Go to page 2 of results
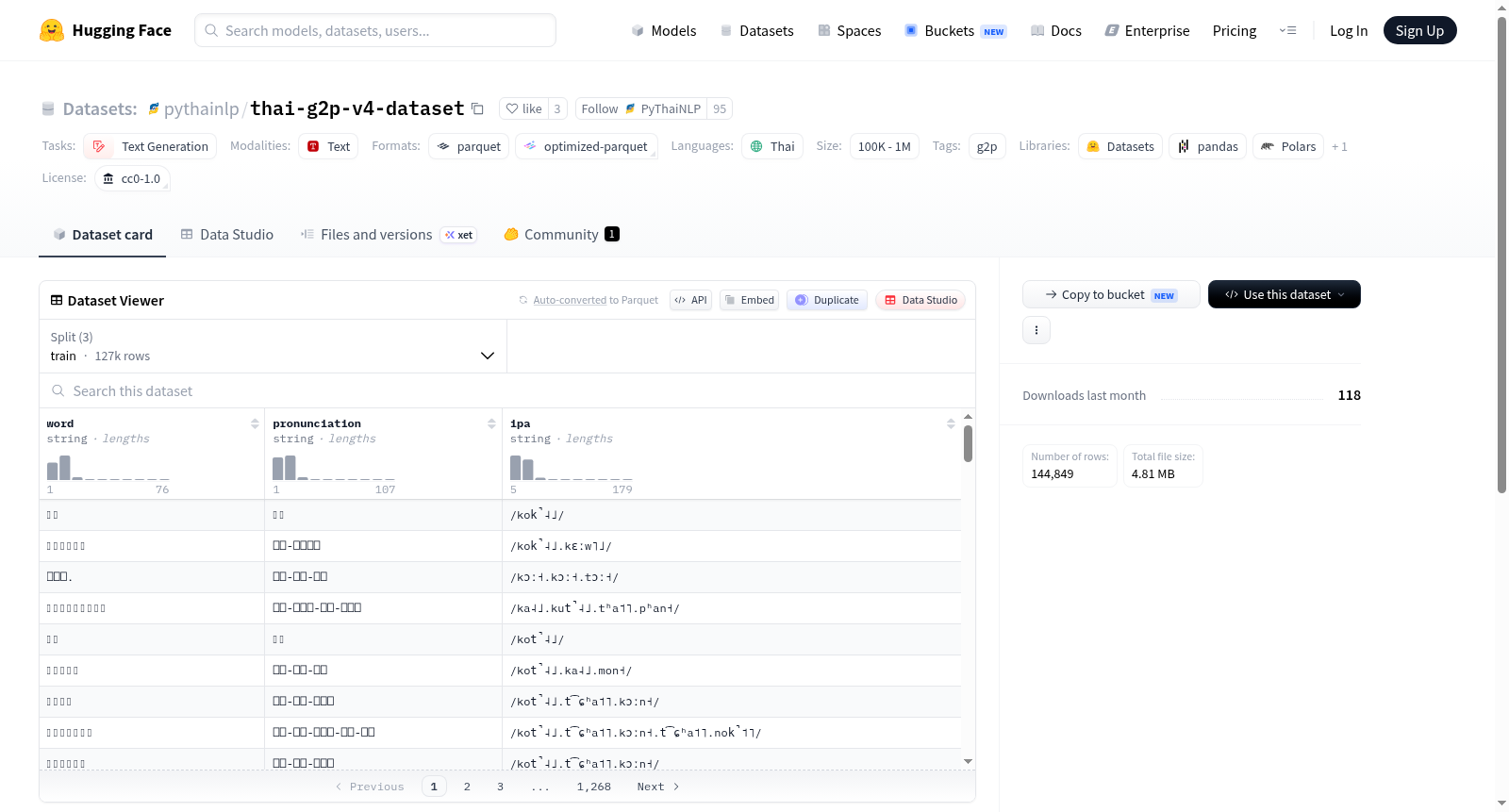This screenshot has width=1509, height=812. pyautogui.click(x=467, y=787)
